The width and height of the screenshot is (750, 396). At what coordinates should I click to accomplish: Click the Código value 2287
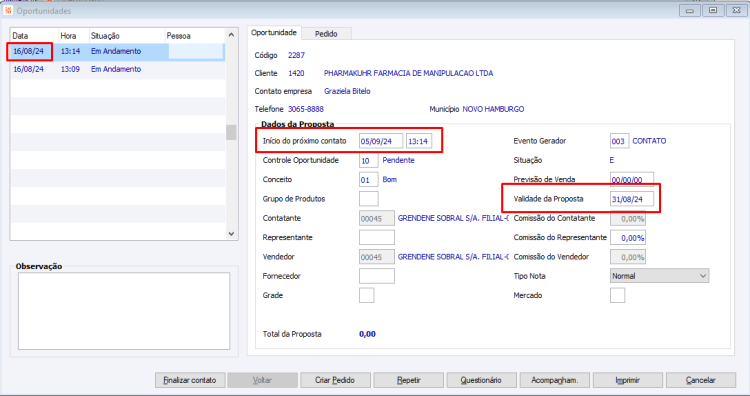click(x=296, y=55)
